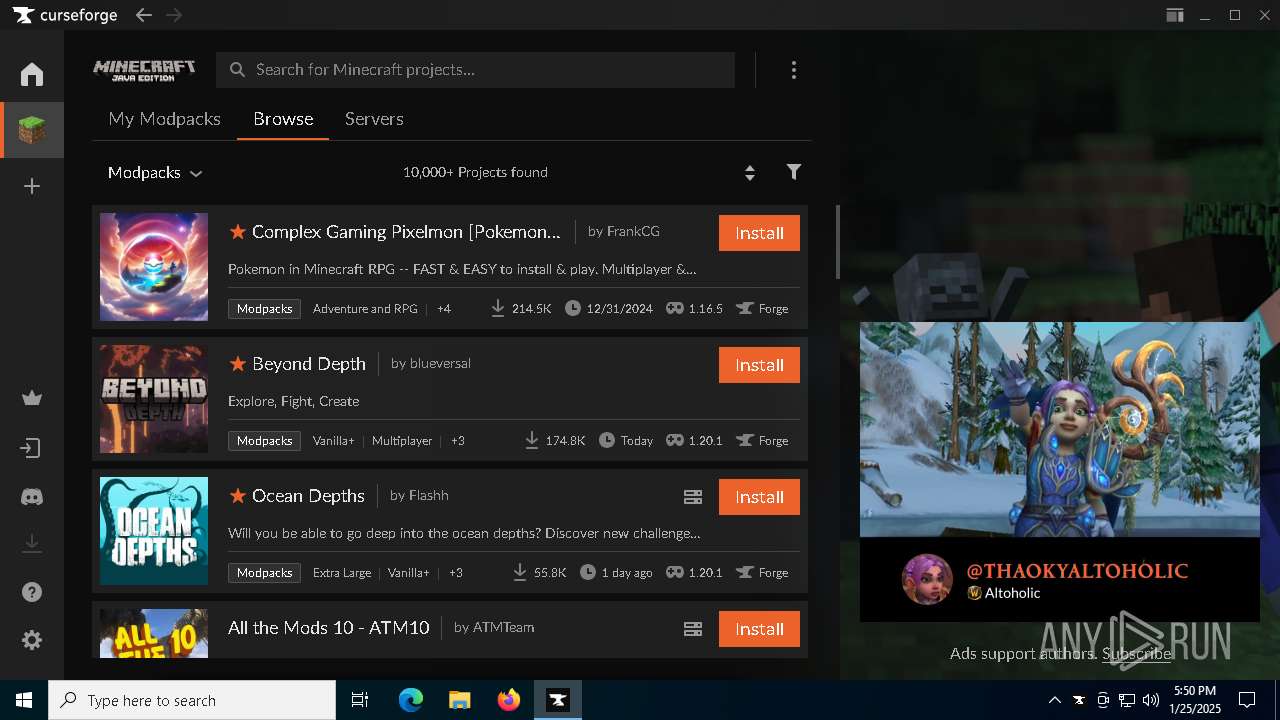Open the CurseForge home page icon
The width and height of the screenshot is (1280, 720).
tap(32, 74)
